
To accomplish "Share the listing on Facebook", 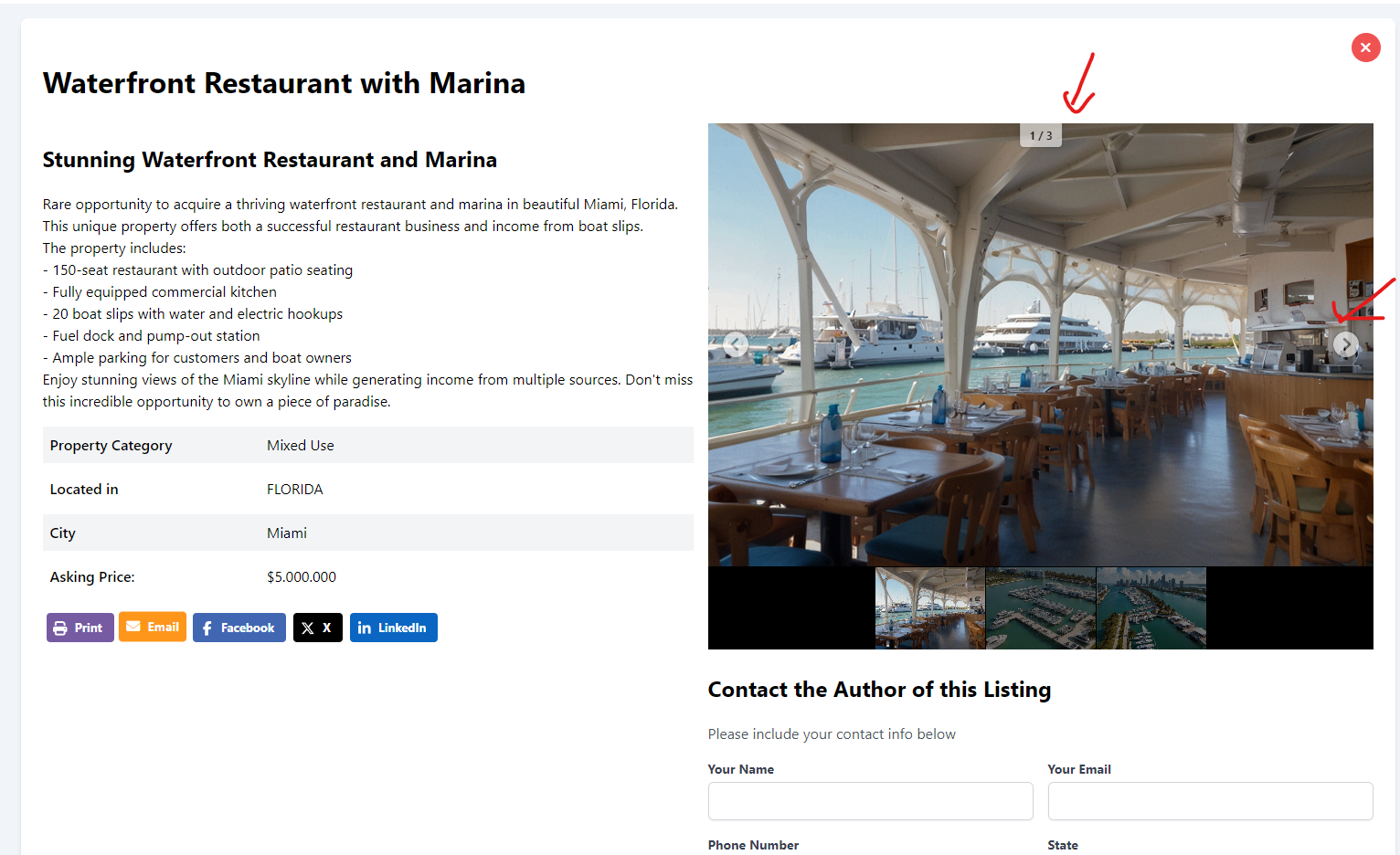I will click(x=239, y=628).
